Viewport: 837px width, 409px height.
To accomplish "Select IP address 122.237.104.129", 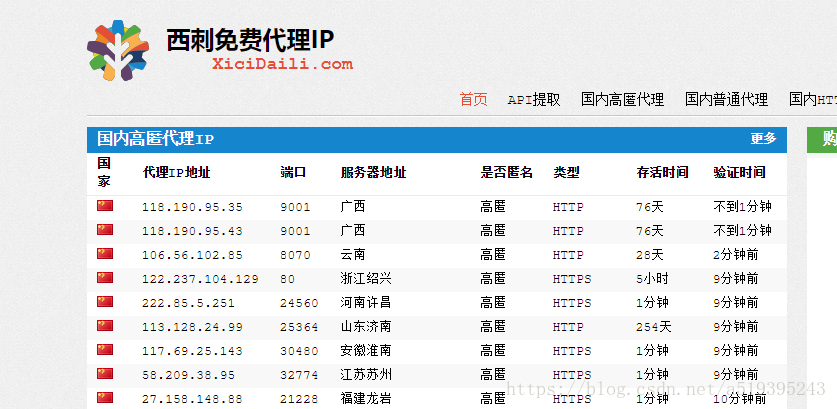I will [x=200, y=279].
